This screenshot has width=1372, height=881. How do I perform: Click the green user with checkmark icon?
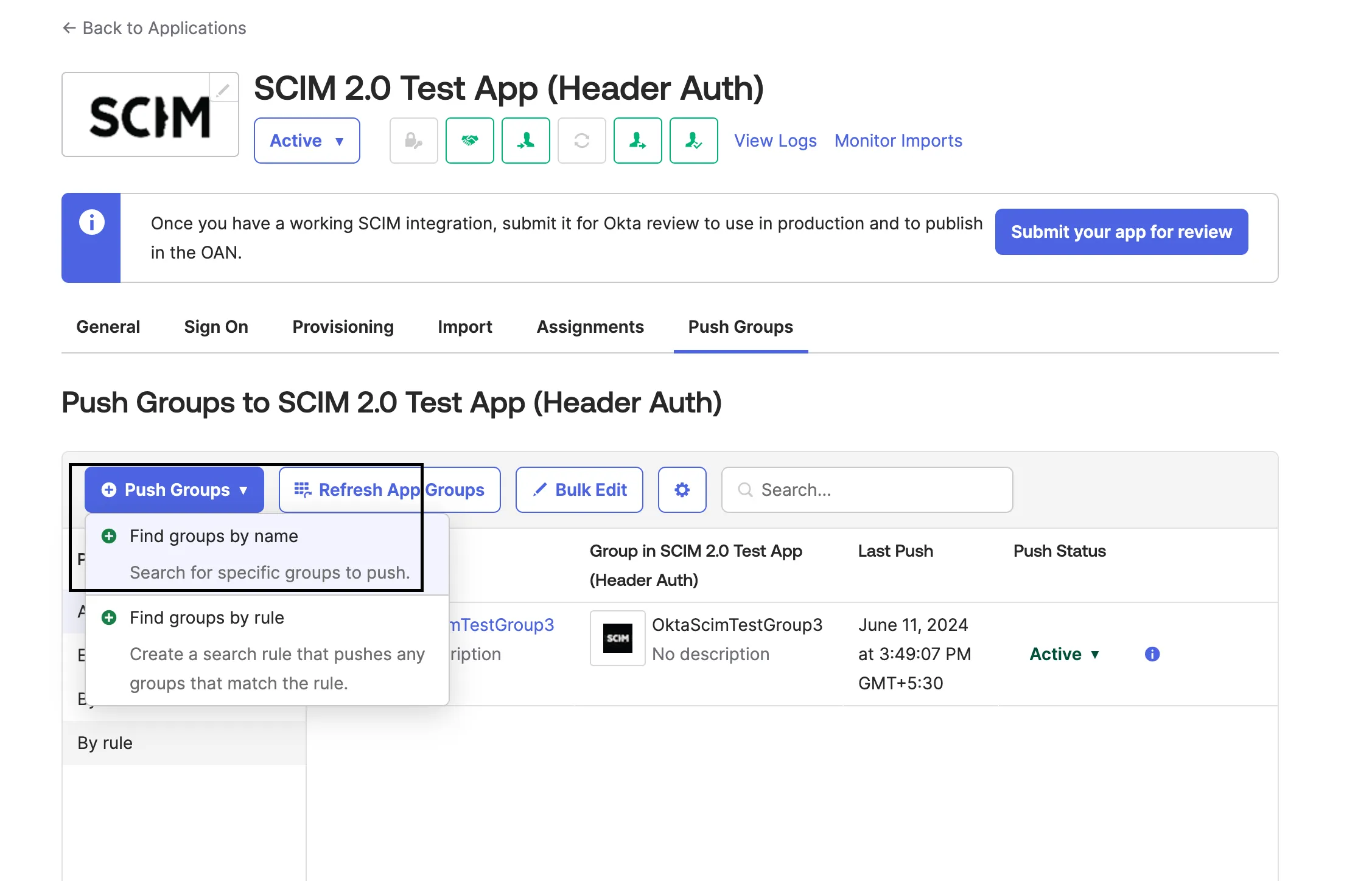(694, 141)
